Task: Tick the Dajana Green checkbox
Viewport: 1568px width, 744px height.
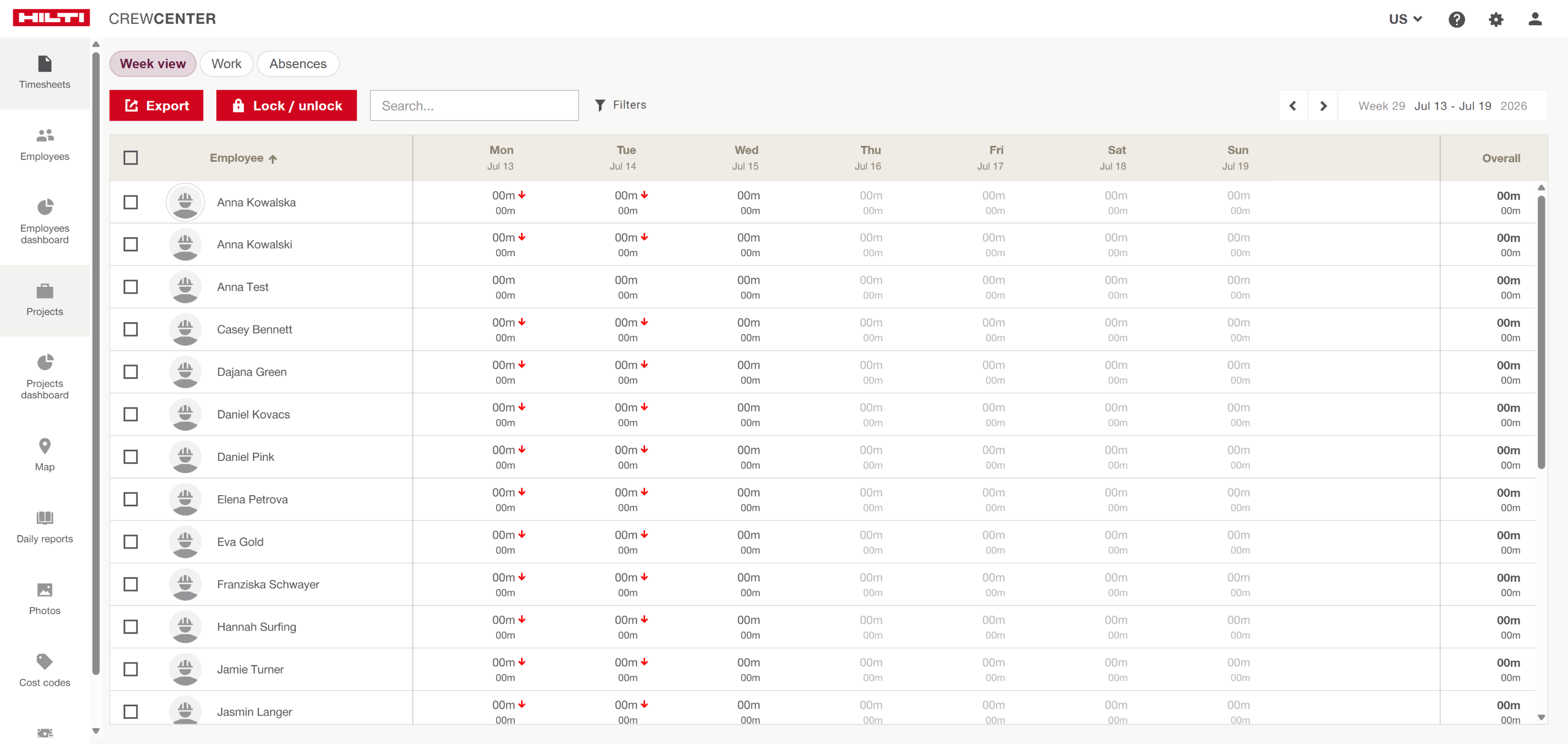Action: (x=130, y=372)
